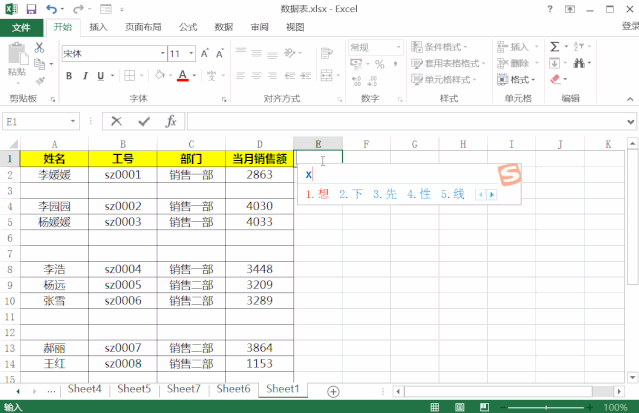This screenshot has height=413, width=639.
Task: Click the zoom slider in status bar
Action: coord(546,407)
